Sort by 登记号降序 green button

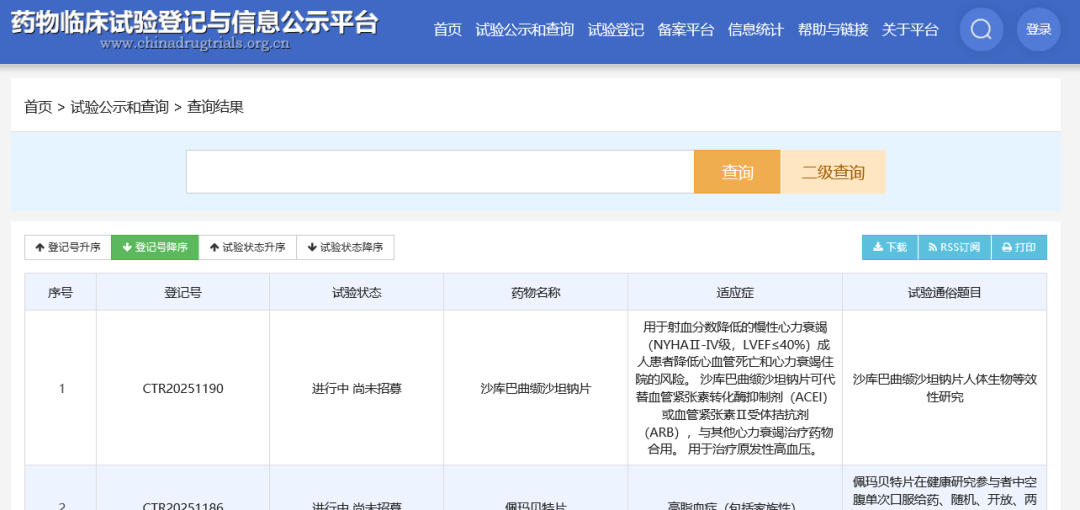[155, 247]
